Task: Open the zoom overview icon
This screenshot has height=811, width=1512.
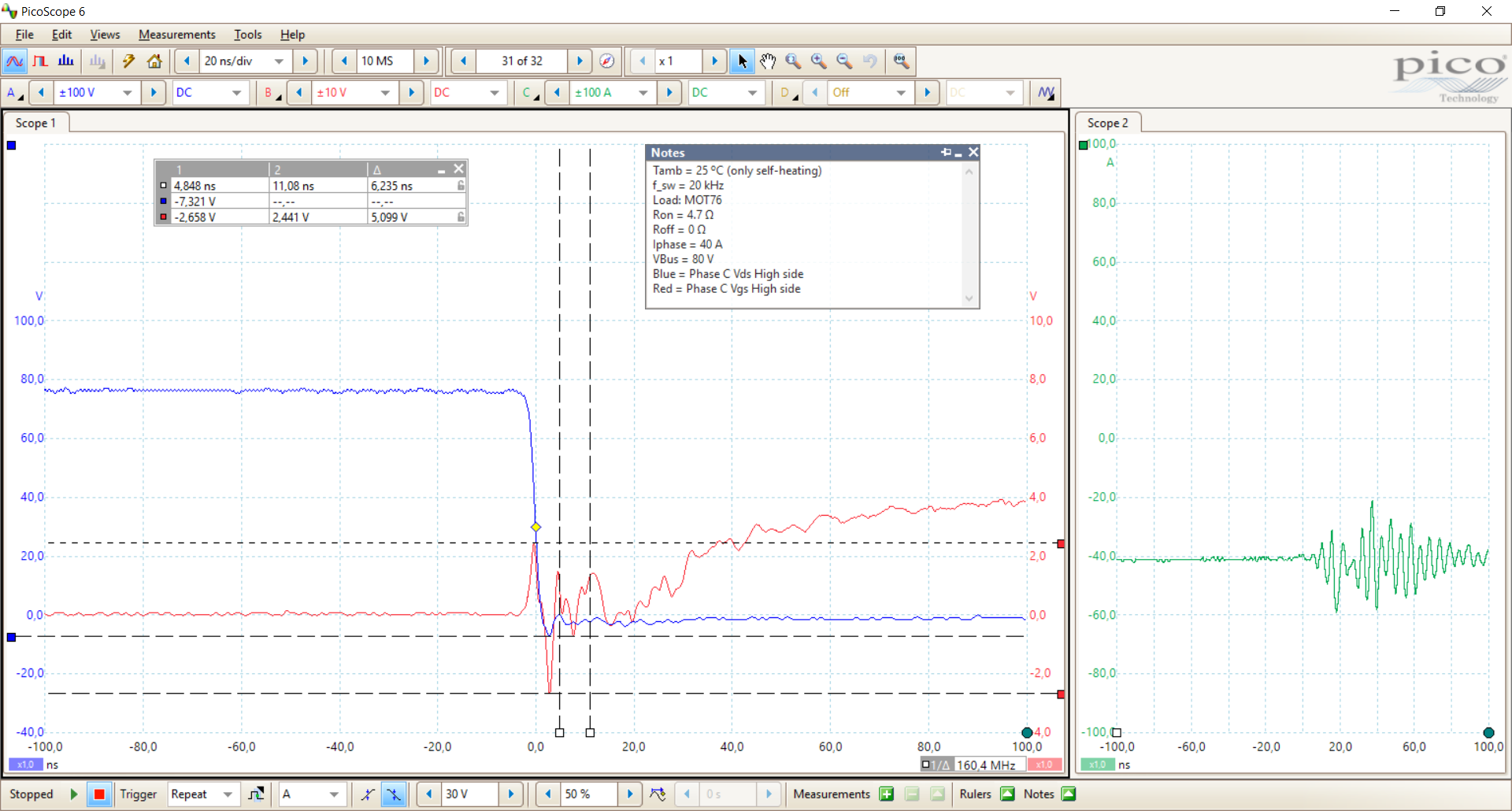Action: 901,61
